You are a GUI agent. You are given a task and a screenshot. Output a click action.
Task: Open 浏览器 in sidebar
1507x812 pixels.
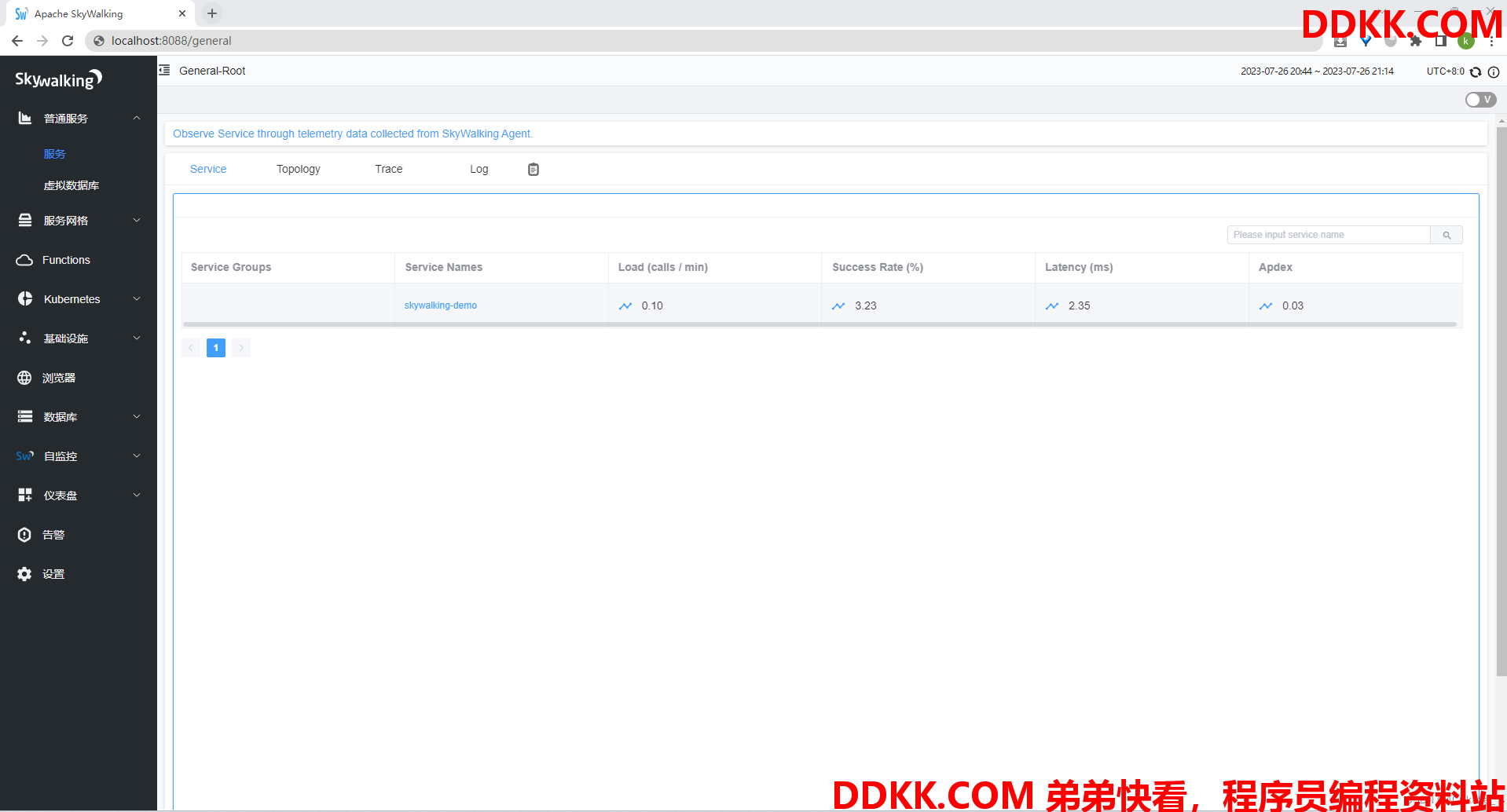[x=59, y=378]
